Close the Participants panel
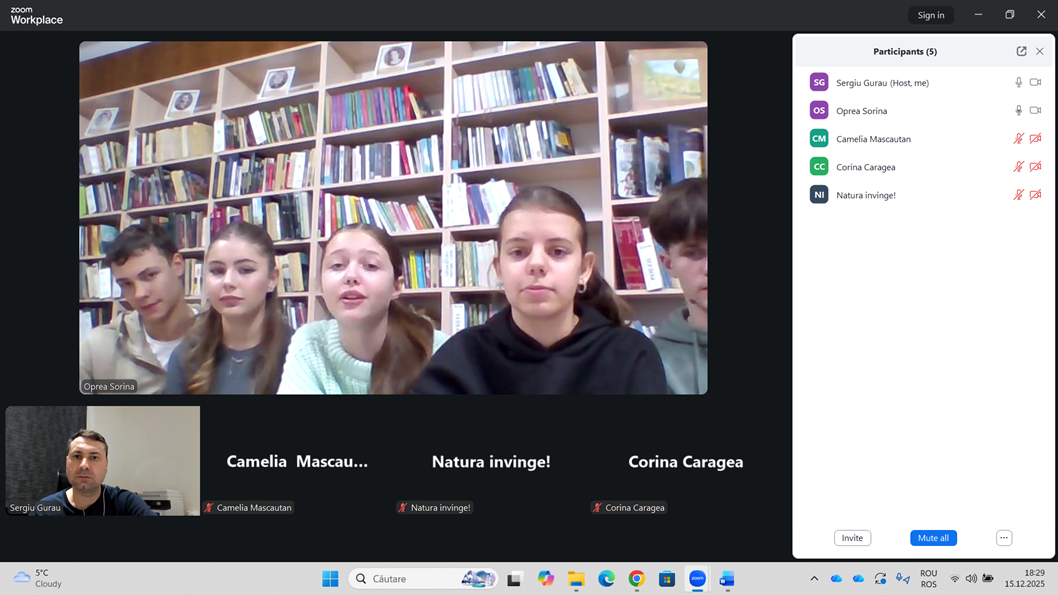Image resolution: width=1058 pixels, height=595 pixels. click(x=1040, y=51)
